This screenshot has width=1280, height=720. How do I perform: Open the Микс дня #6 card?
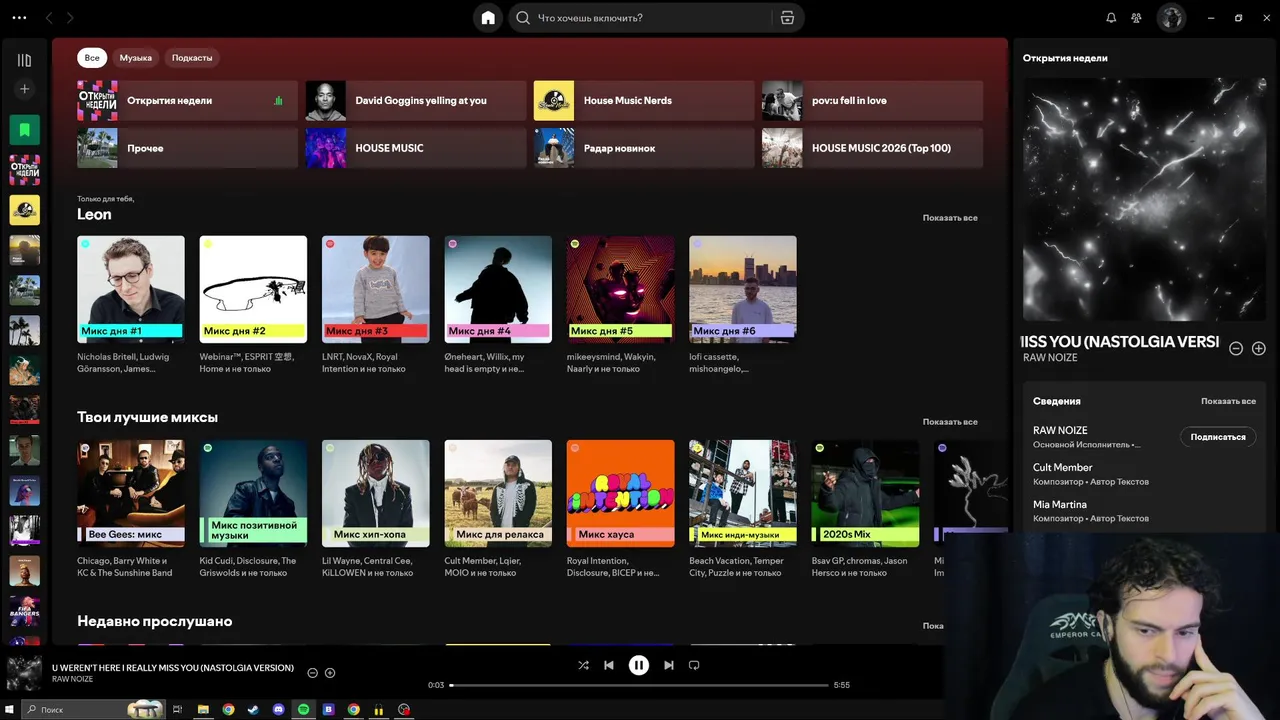click(x=743, y=305)
